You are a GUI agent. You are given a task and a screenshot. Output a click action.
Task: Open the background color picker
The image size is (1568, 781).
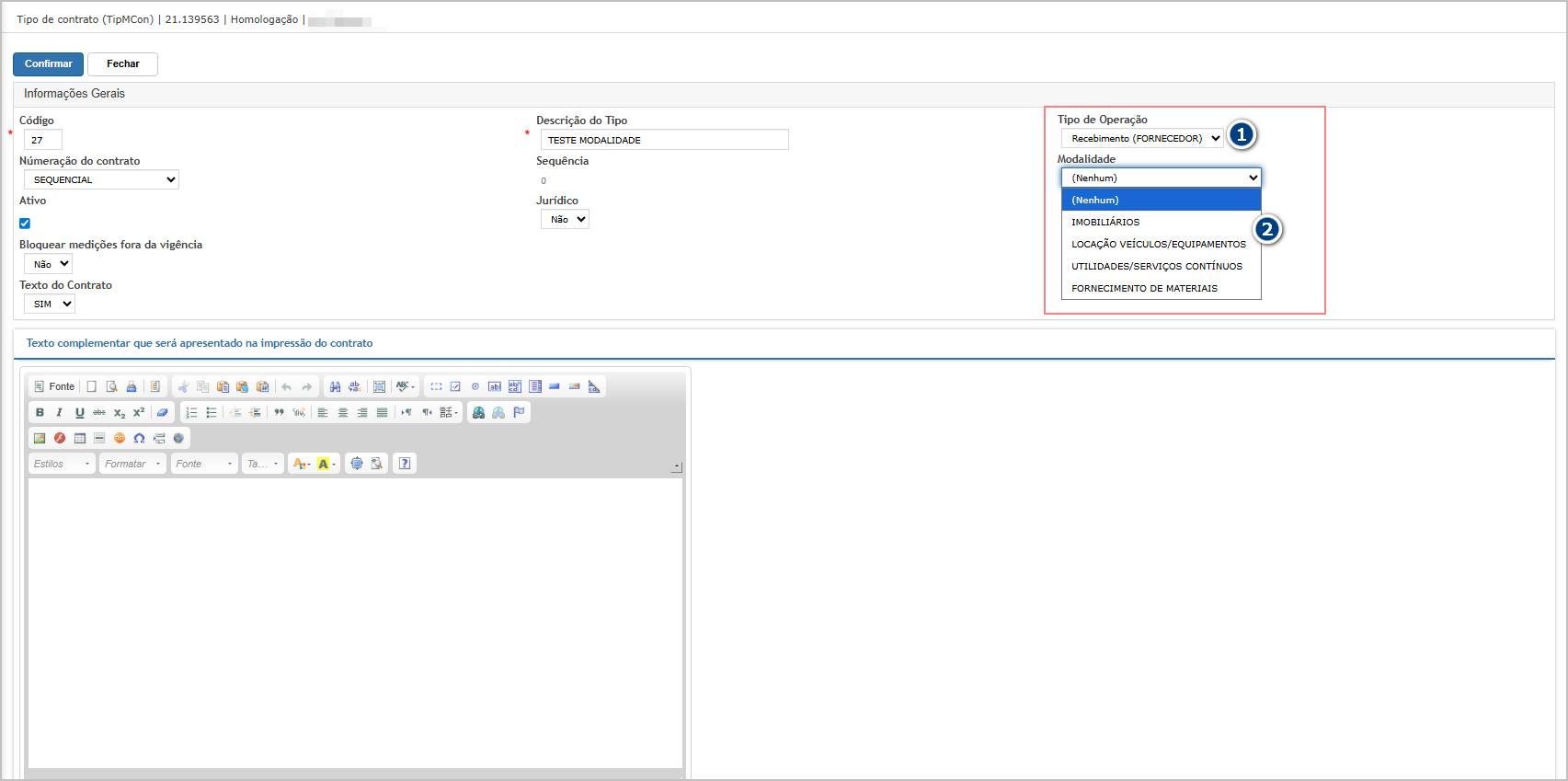(x=326, y=464)
